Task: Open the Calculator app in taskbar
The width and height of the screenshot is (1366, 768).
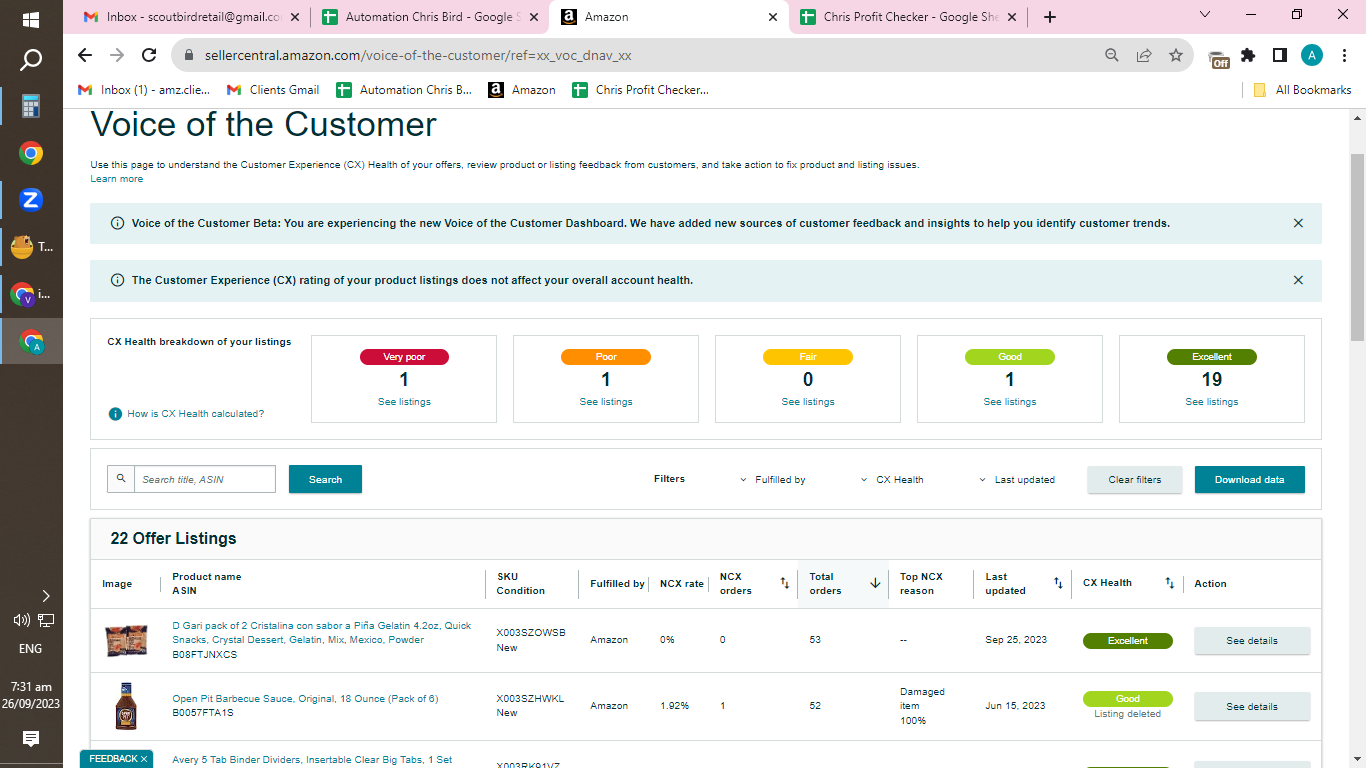Action: click(x=31, y=106)
